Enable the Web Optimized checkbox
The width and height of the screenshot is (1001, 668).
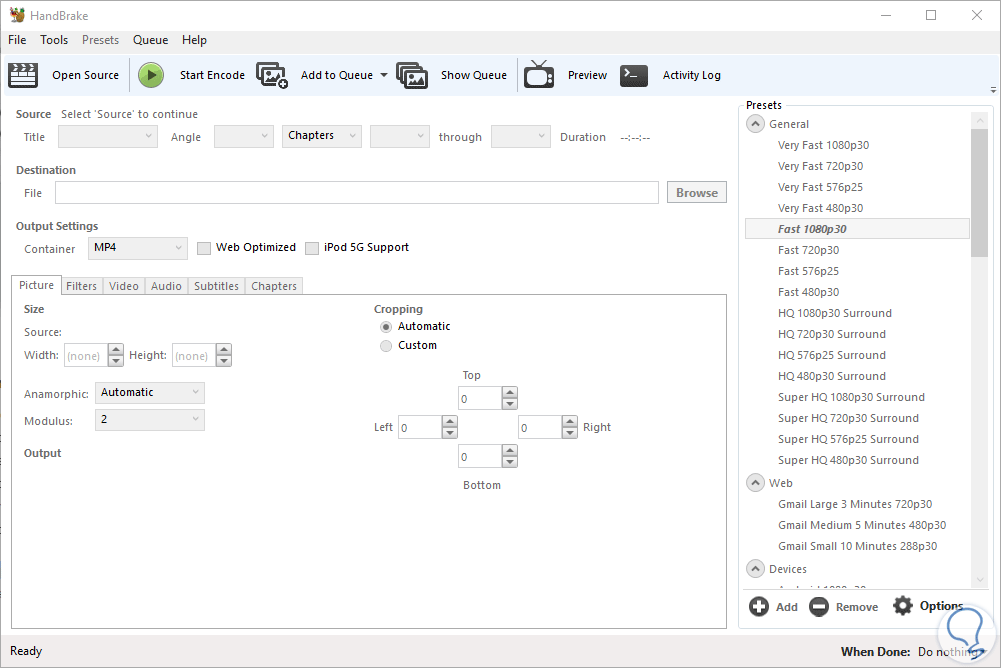[x=204, y=248]
